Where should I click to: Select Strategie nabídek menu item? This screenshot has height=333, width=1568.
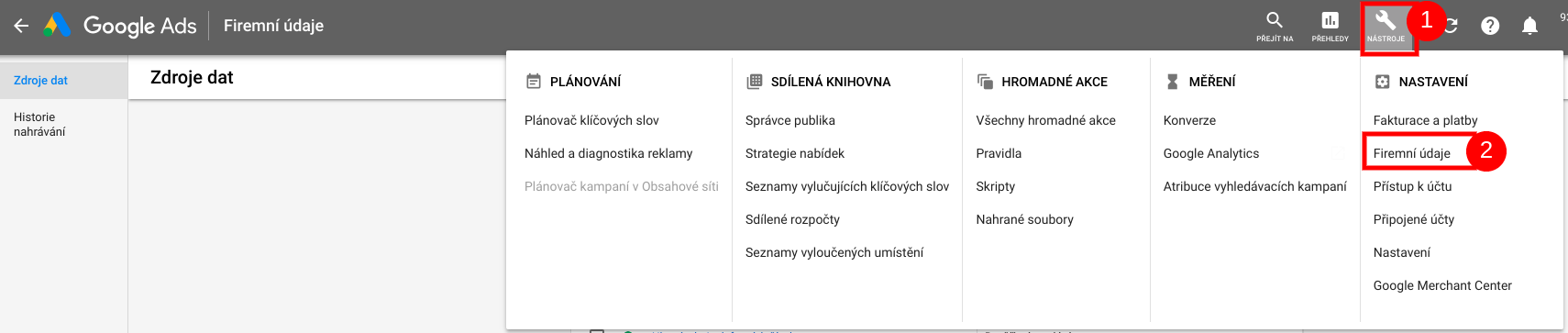(x=795, y=153)
